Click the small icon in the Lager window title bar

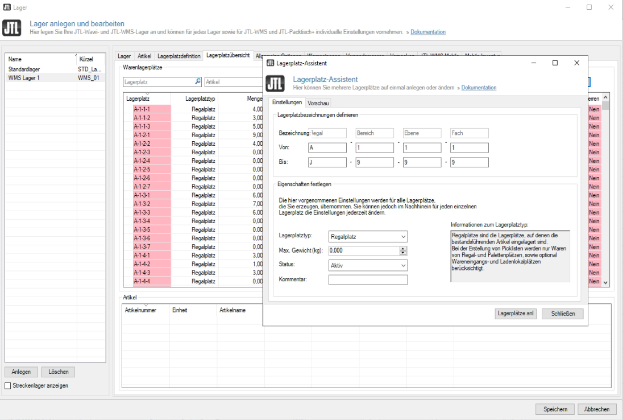tap(7, 7)
